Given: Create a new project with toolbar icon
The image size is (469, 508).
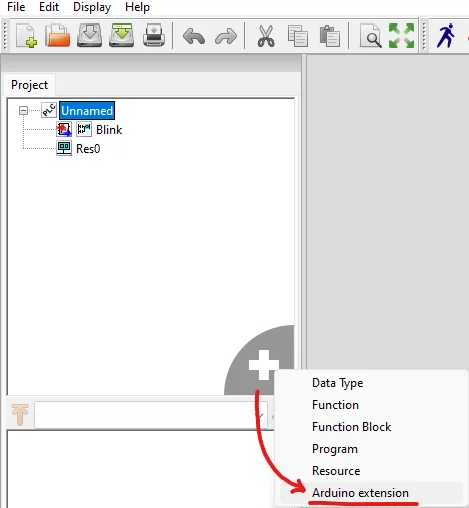Looking at the screenshot, I should [26, 35].
